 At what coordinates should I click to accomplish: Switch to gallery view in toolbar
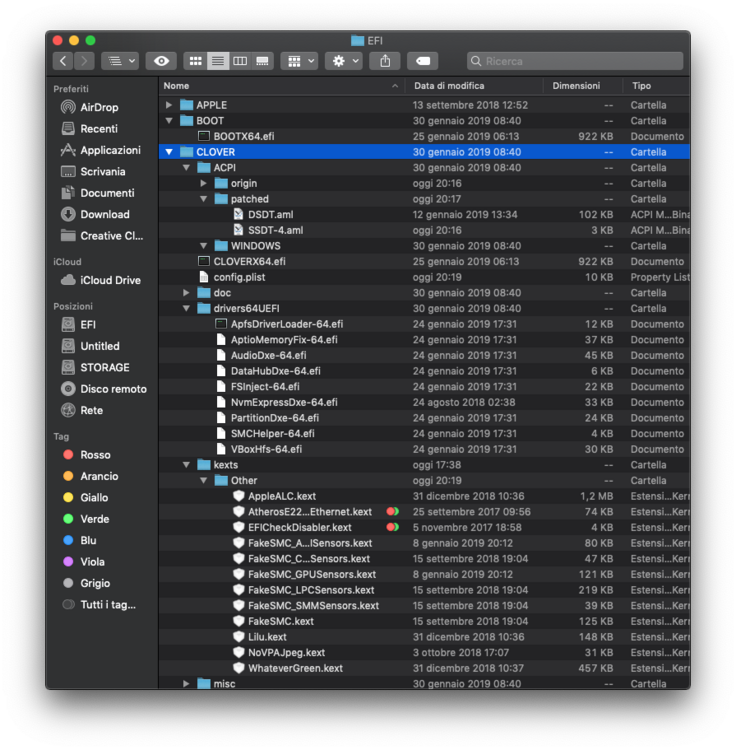262,61
